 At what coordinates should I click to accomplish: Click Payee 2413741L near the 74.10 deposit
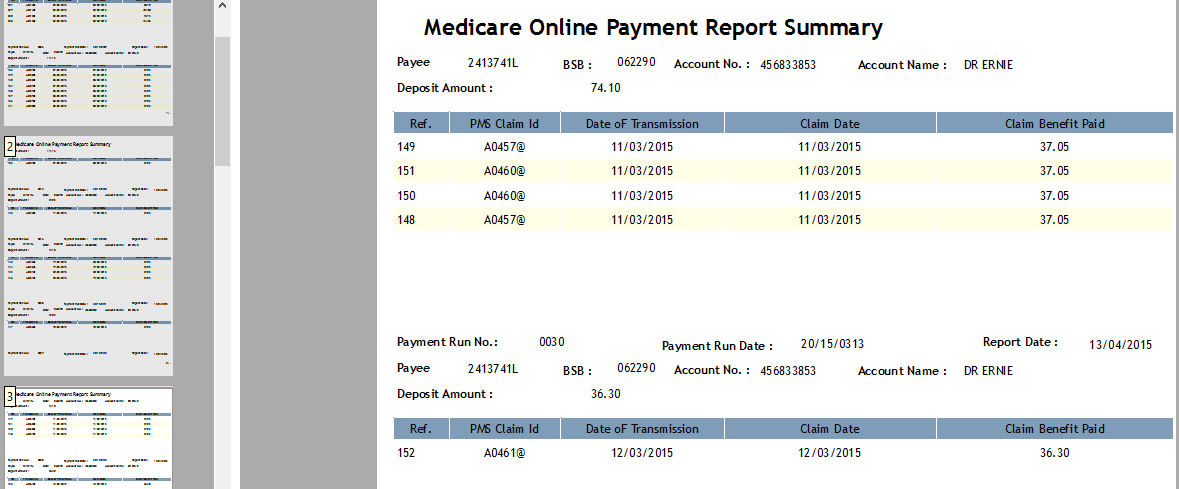tap(493, 62)
